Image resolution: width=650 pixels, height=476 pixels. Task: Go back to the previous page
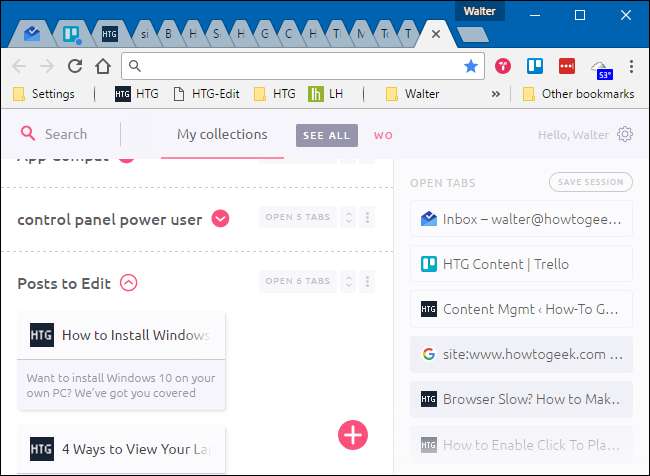point(19,66)
